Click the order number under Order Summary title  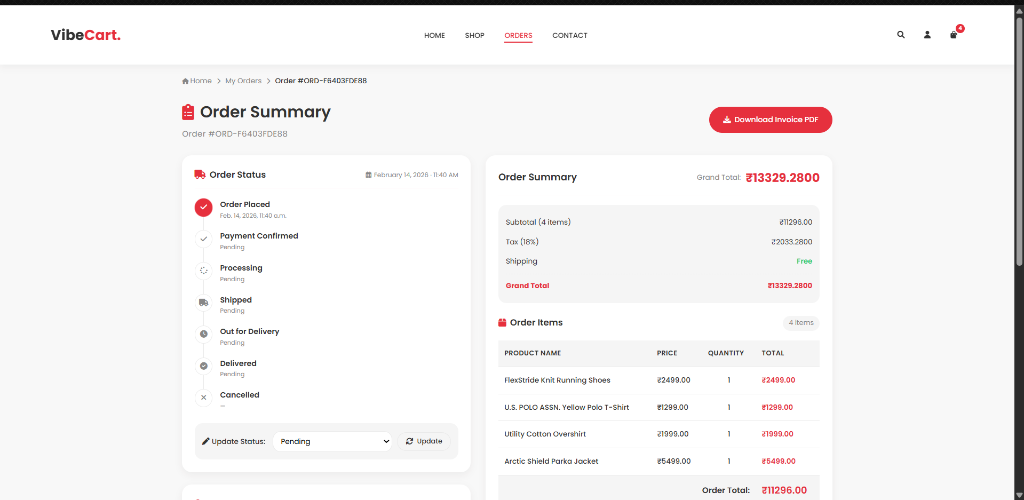tap(235, 134)
